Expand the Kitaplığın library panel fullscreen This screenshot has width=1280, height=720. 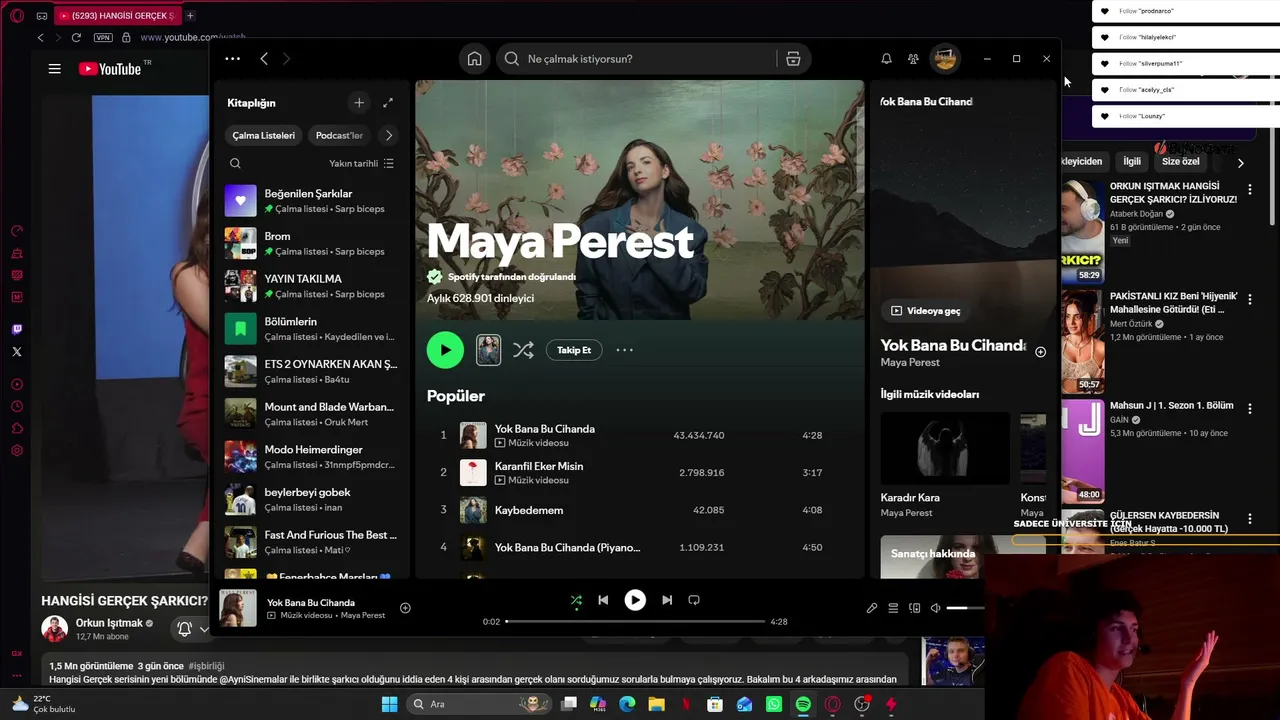pyautogui.click(x=388, y=102)
